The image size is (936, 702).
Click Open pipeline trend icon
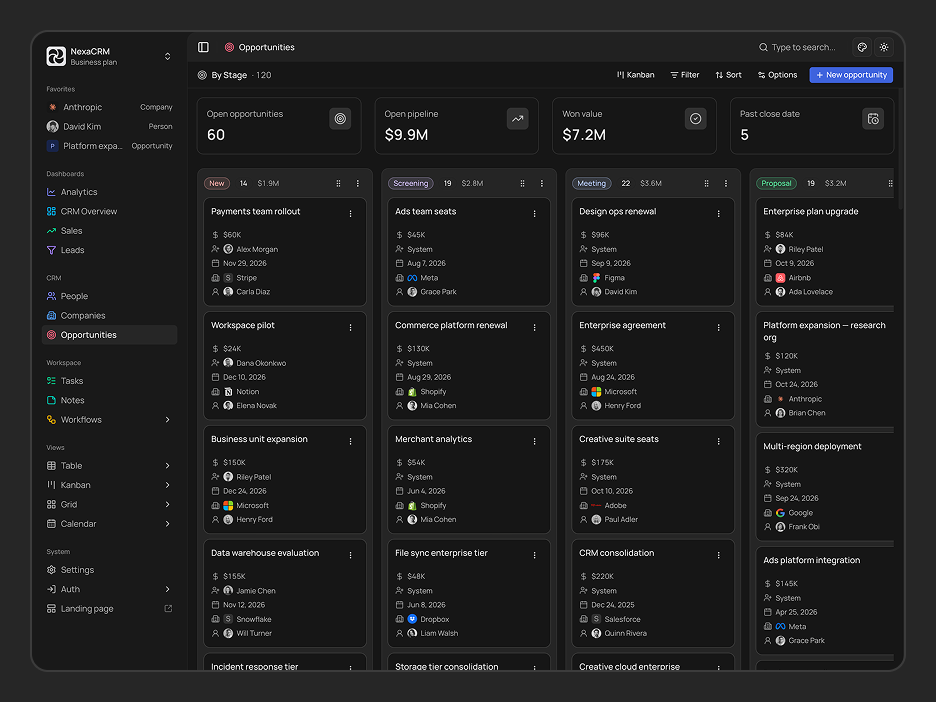click(518, 119)
